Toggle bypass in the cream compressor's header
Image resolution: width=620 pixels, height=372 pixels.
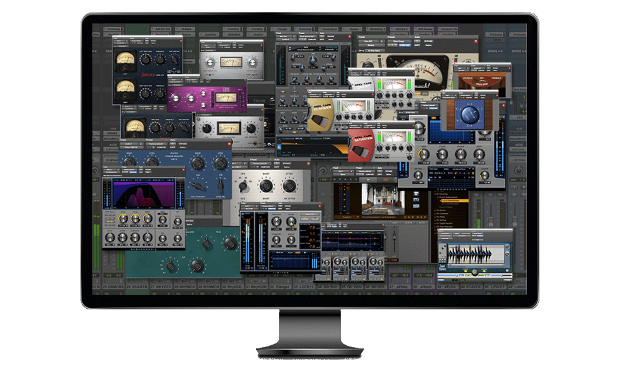[428, 41]
